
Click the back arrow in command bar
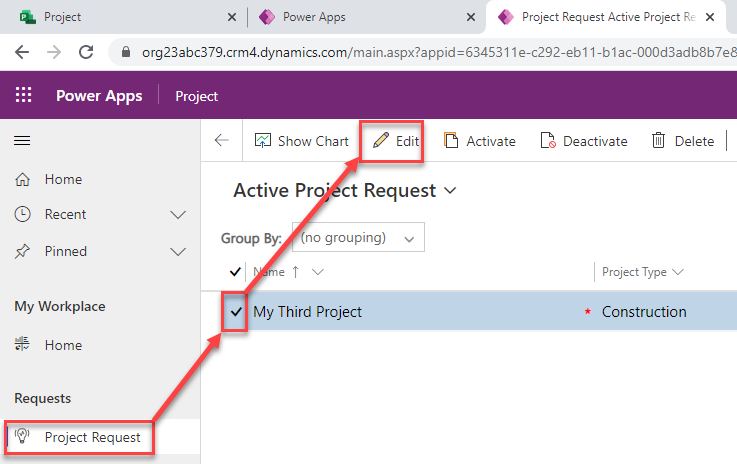click(x=222, y=141)
